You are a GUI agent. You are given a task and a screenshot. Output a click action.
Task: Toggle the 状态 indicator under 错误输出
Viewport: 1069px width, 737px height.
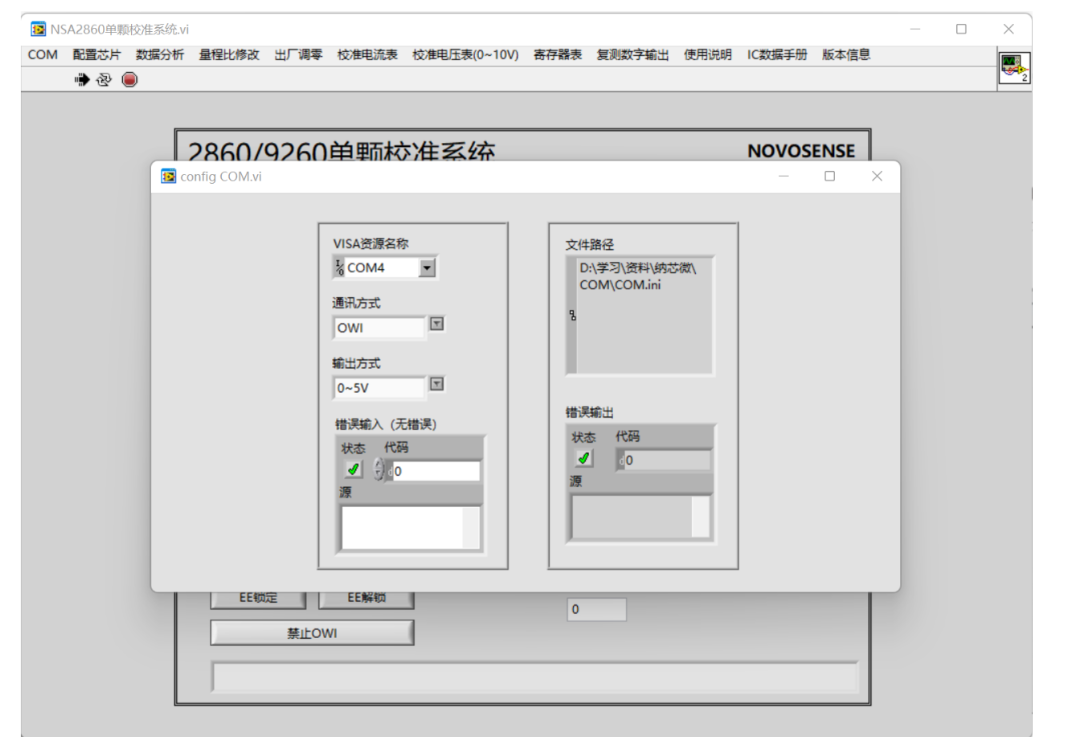coord(584,458)
